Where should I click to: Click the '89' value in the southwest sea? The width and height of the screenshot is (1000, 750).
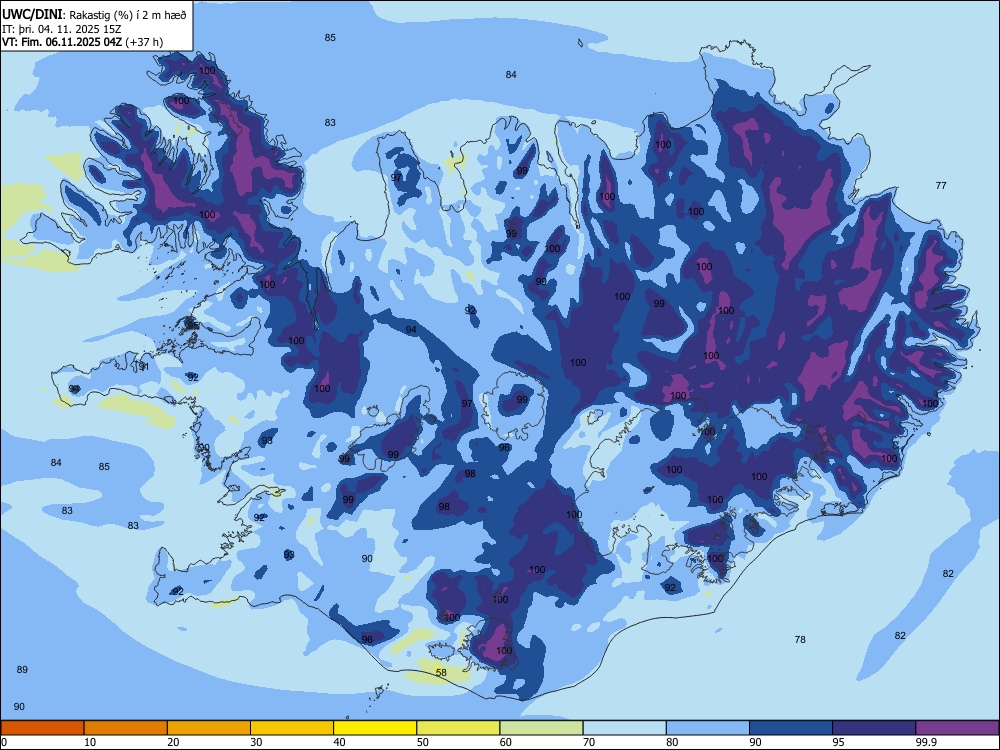coord(22,670)
